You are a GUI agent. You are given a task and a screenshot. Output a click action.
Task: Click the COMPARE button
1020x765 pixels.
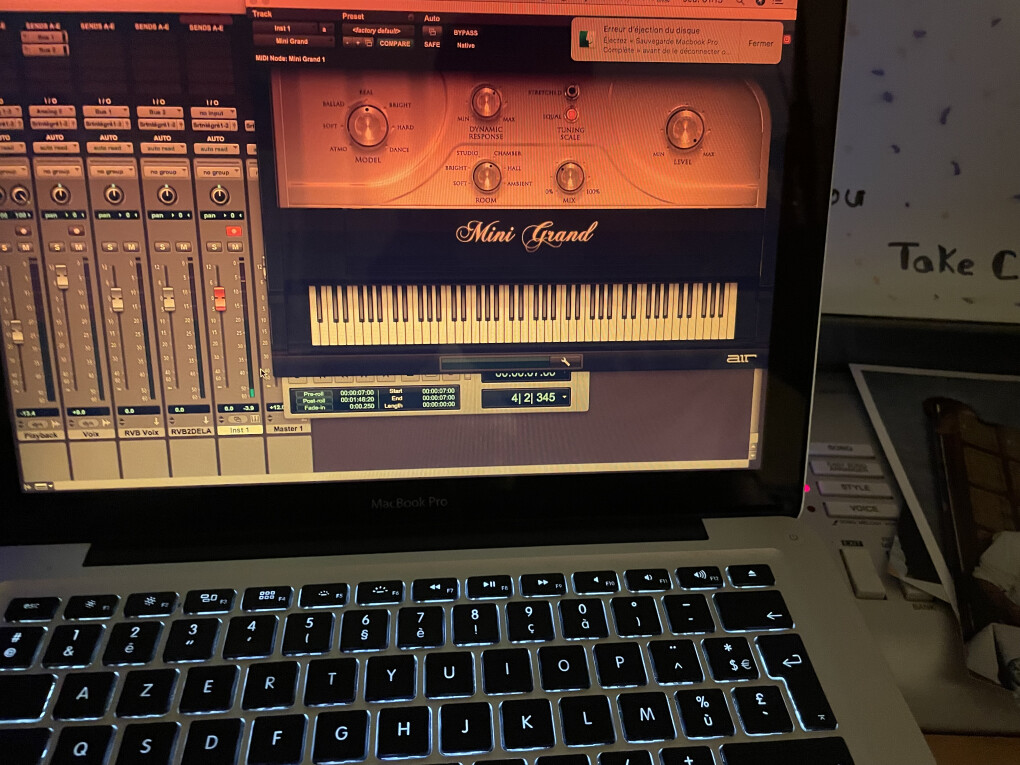tap(394, 44)
